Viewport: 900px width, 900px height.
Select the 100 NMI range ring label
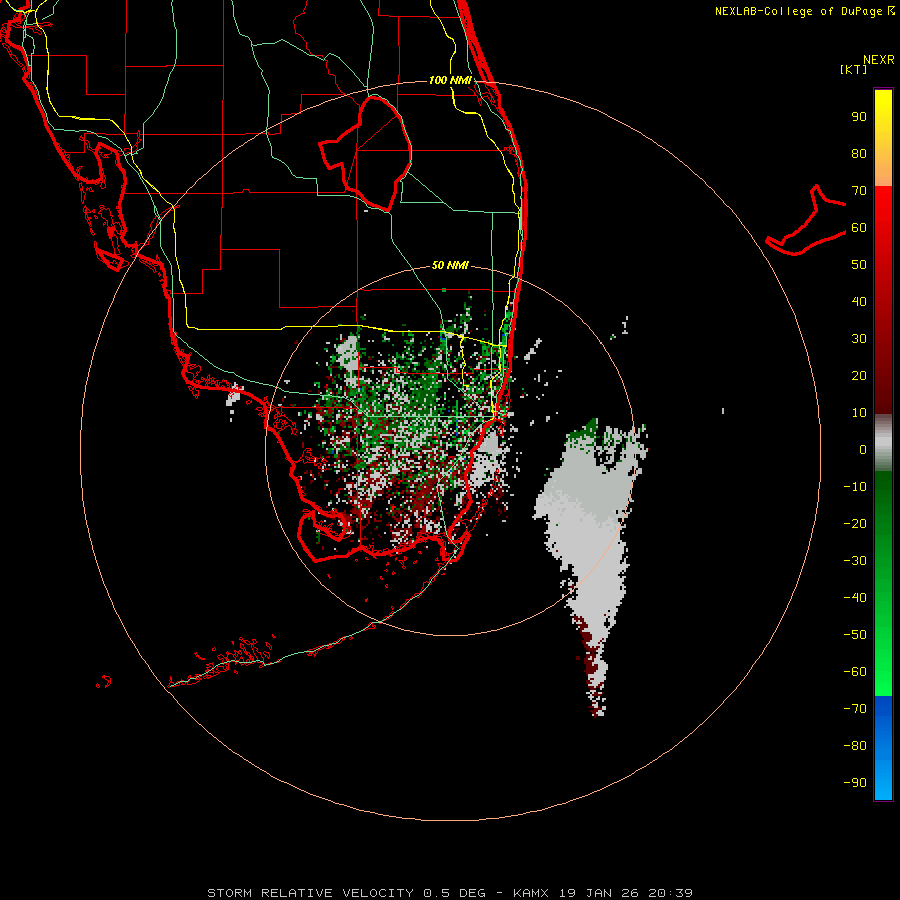pyautogui.click(x=450, y=80)
